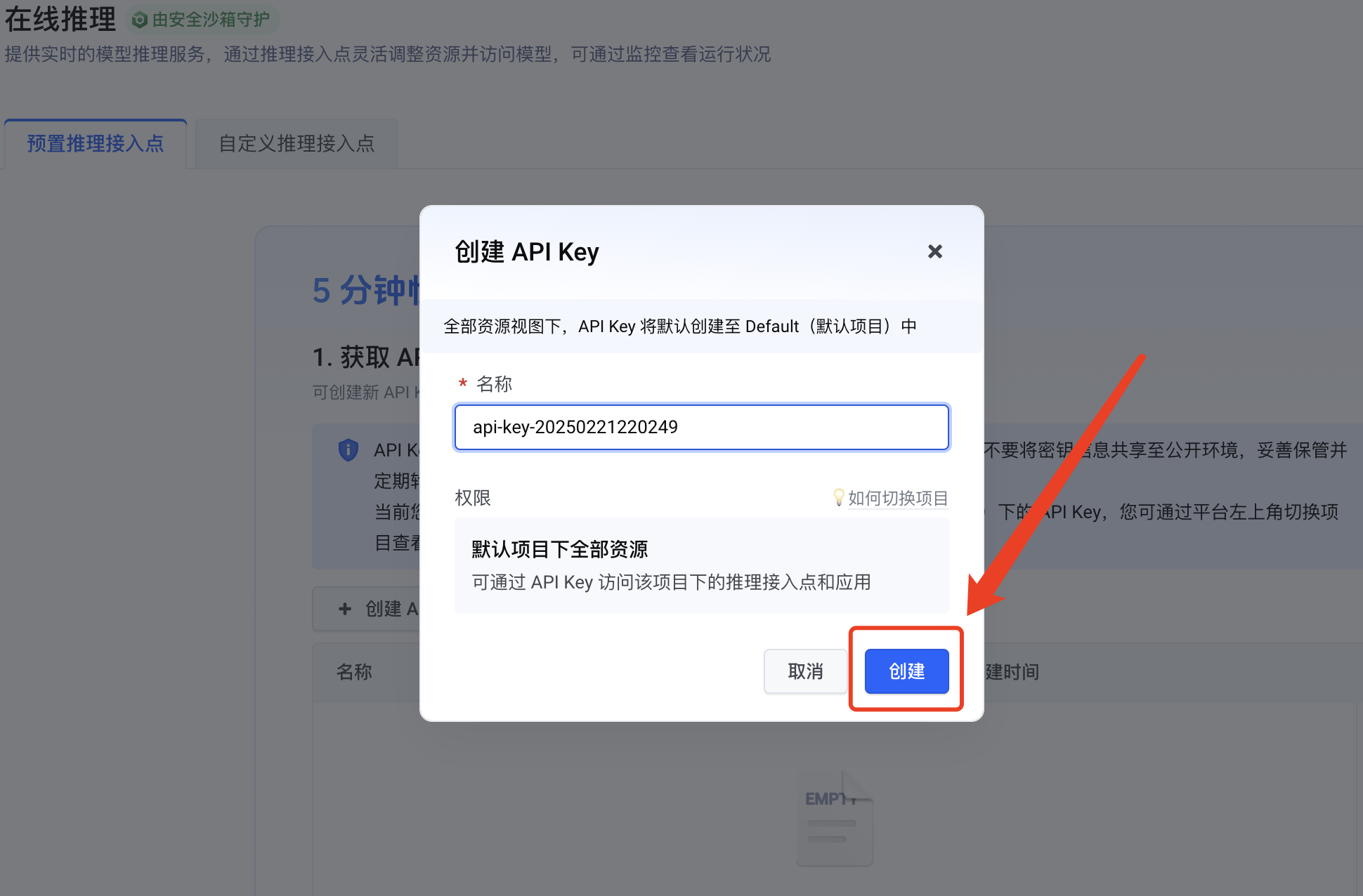Switch to 自定义推理接入点 tab
1363x896 pixels.
point(296,144)
